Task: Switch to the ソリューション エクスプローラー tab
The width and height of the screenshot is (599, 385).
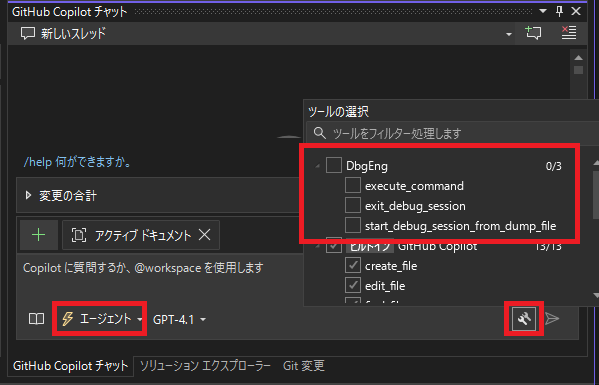Action: tap(205, 366)
